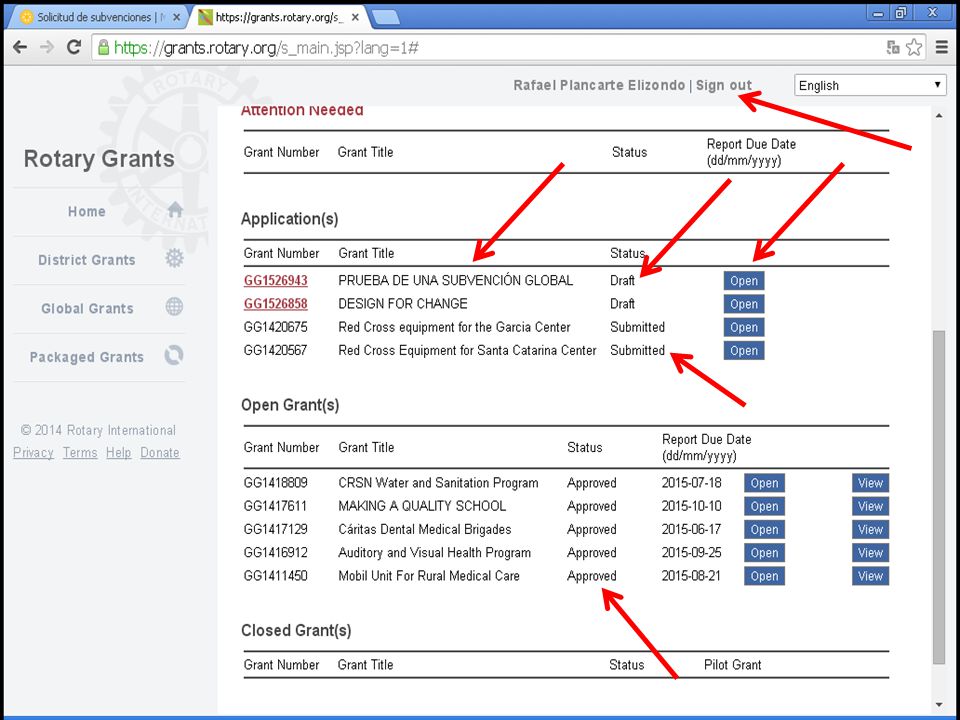Click the report due date 2015-10-10
The image size is (960, 720).
tap(691, 506)
